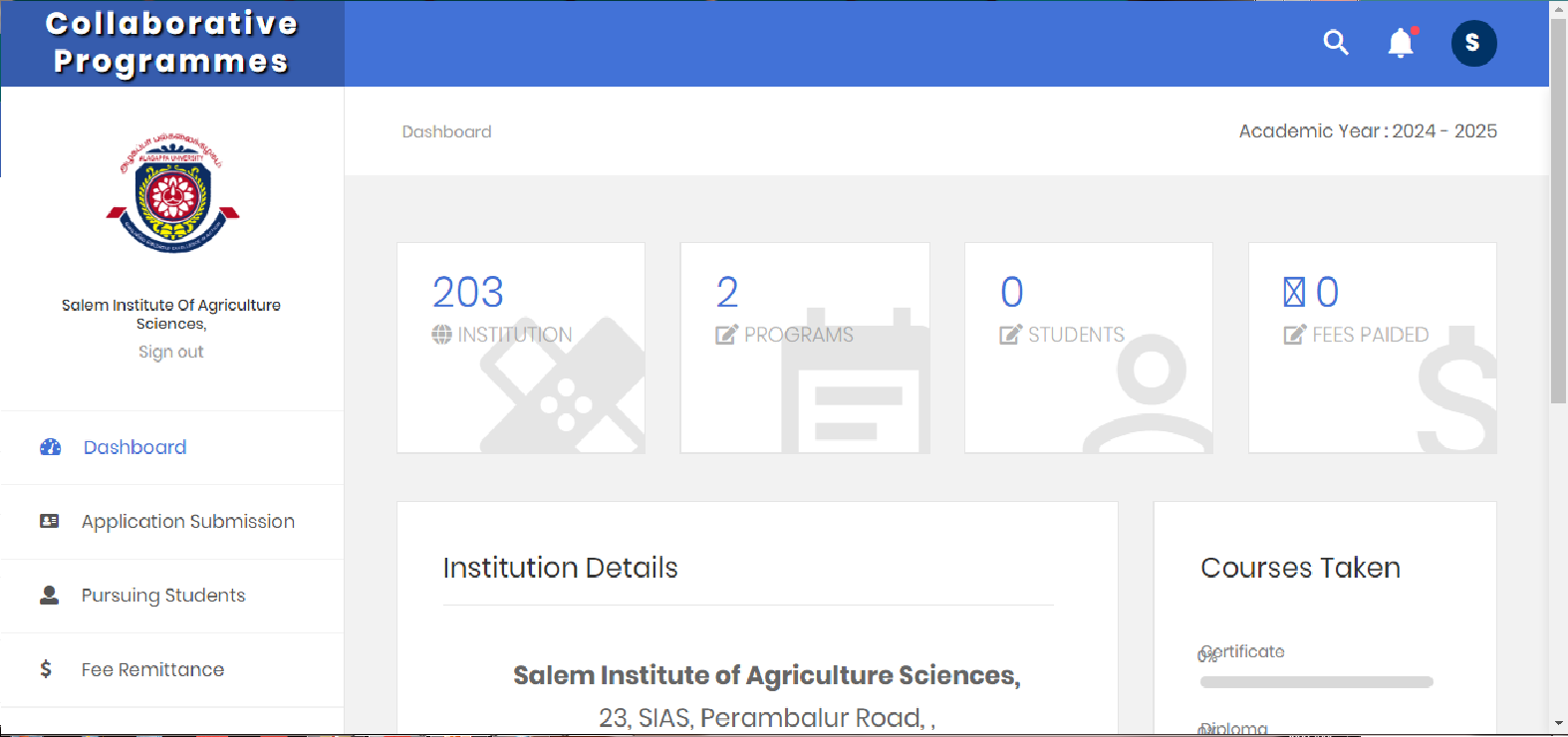1568x737 pixels.
Task: Click the Dashboard gauge icon
Action: click(50, 447)
